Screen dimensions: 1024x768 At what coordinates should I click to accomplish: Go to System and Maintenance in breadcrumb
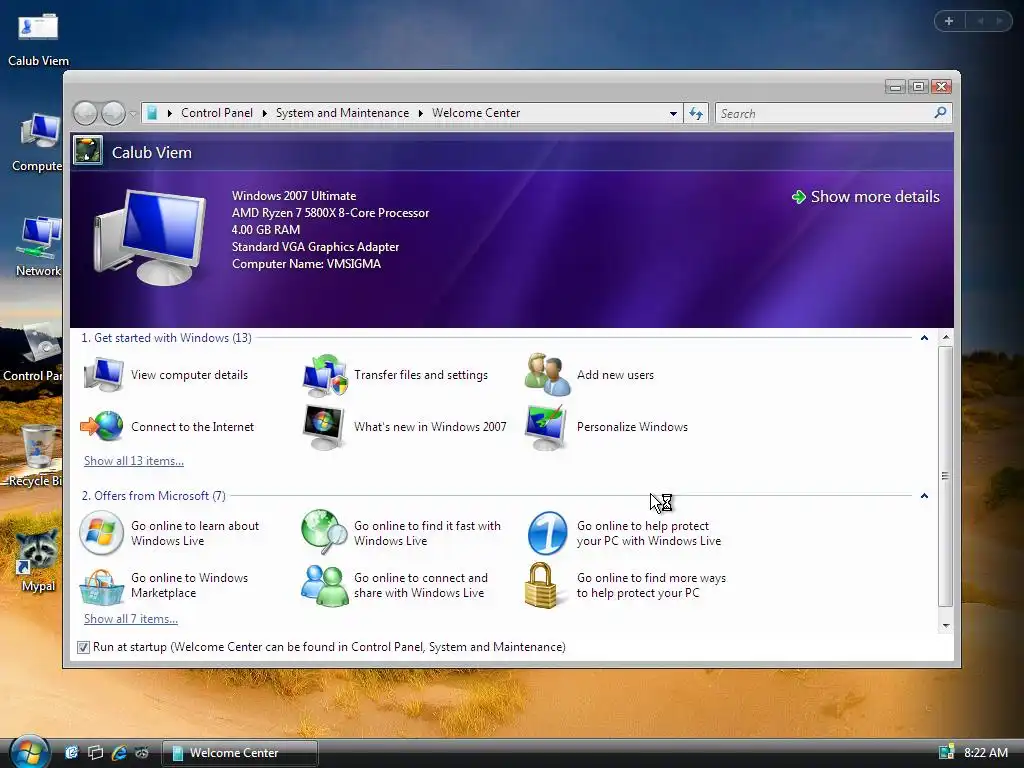pos(342,113)
